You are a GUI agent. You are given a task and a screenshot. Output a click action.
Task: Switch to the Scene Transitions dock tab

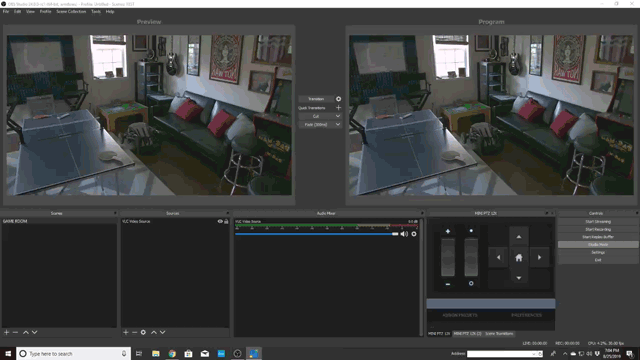click(x=499, y=333)
